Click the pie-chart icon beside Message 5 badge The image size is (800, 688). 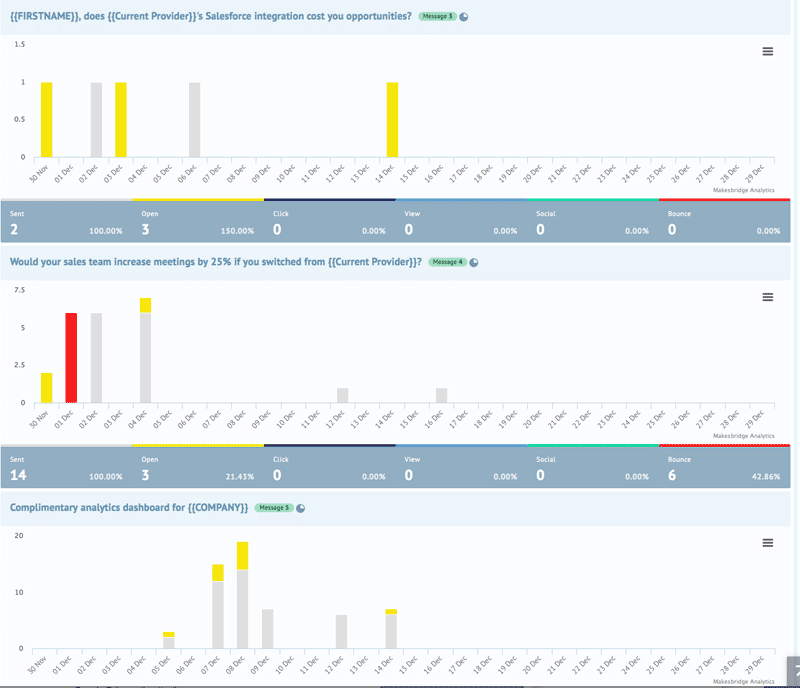point(303,507)
